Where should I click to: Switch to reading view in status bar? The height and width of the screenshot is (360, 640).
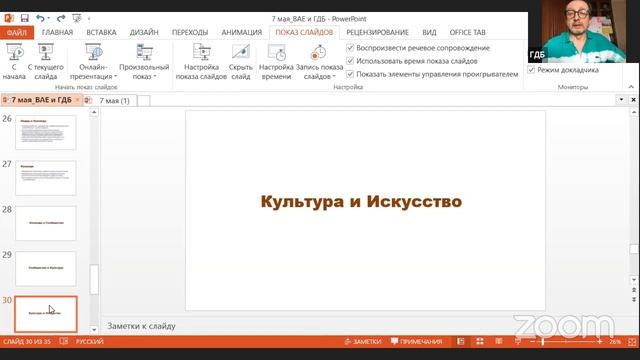point(499,341)
